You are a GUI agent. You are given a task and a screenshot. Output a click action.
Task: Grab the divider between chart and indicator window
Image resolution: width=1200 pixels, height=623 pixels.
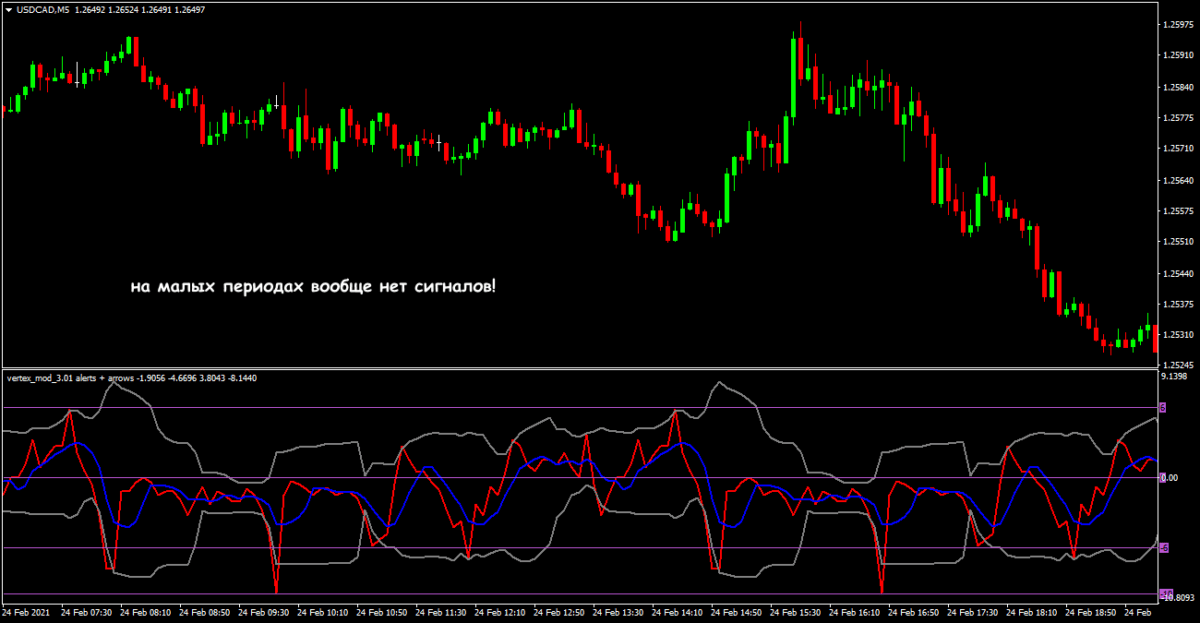[x=580, y=369]
